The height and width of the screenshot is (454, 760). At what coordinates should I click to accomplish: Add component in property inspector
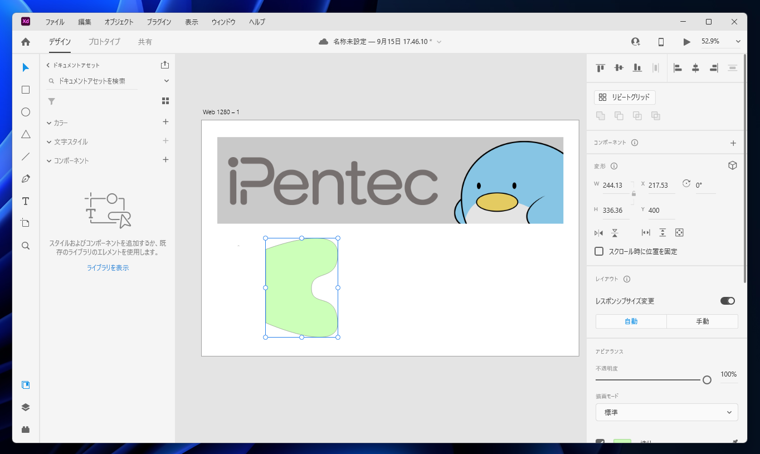pyautogui.click(x=733, y=143)
